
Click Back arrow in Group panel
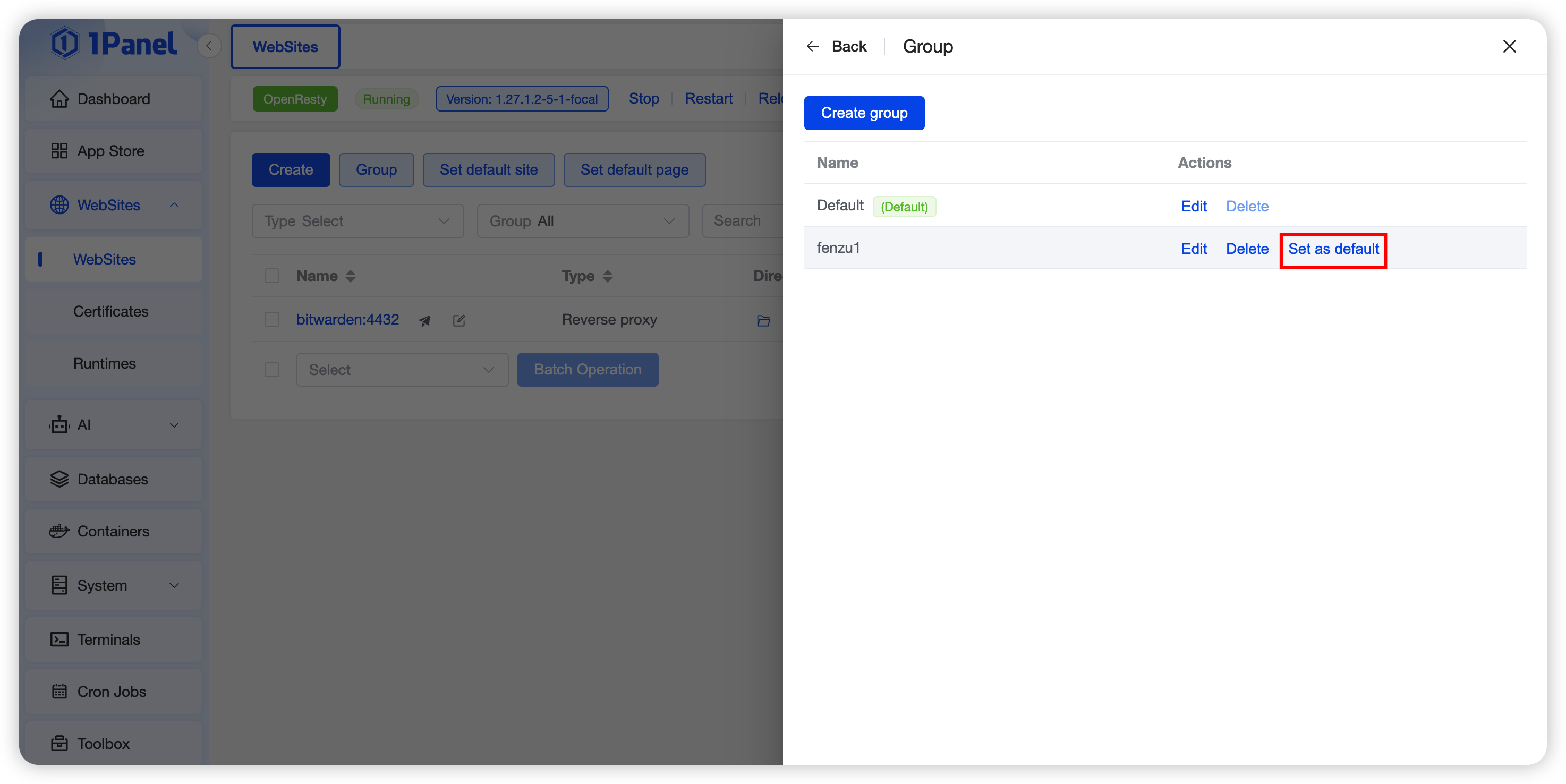(x=813, y=46)
